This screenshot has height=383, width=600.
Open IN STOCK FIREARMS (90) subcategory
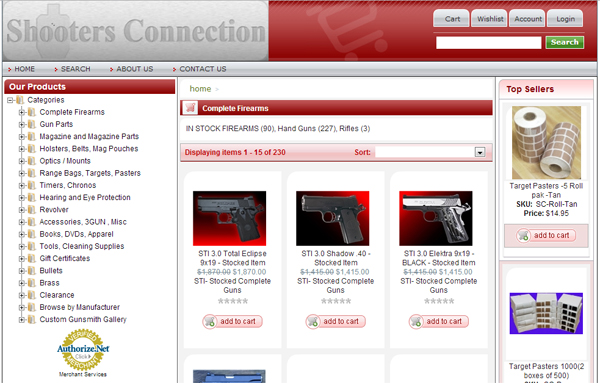click(230, 129)
